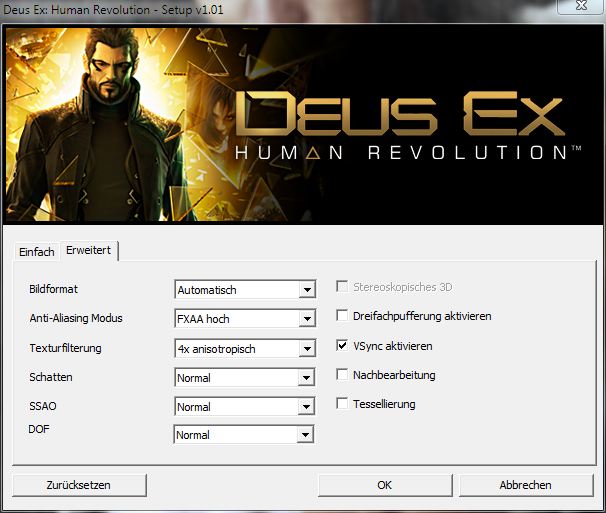Untick the VSync aktivieren checkbox
The height and width of the screenshot is (513, 606).
(x=342, y=345)
